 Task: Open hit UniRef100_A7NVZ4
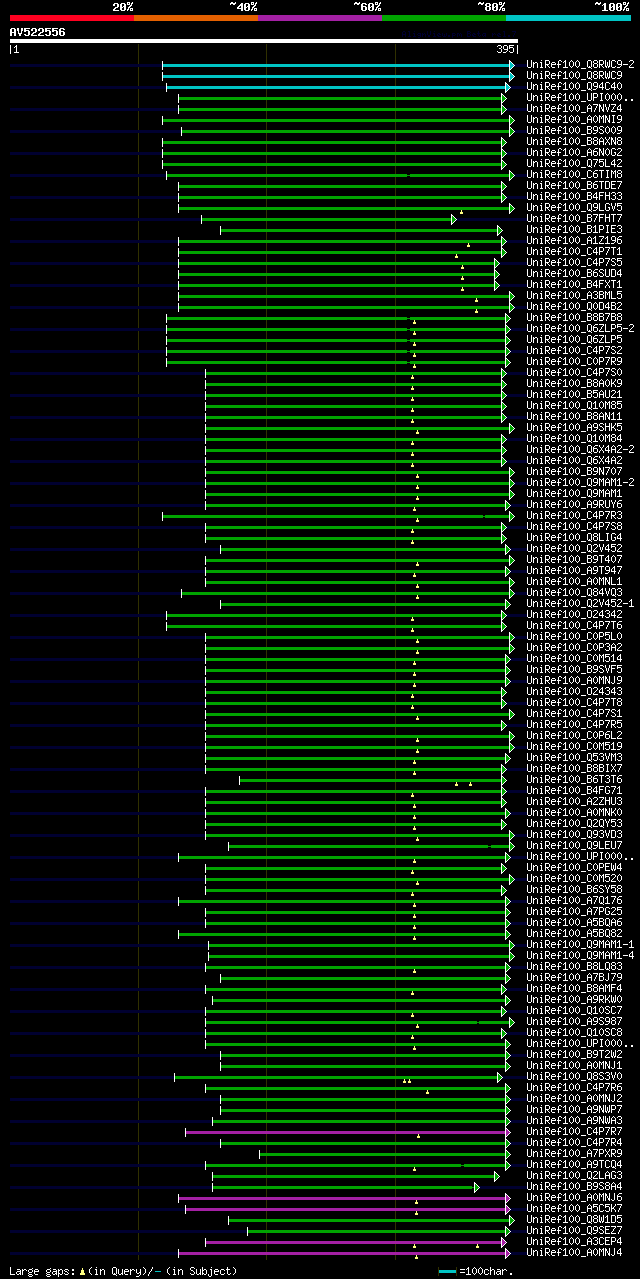[x=575, y=108]
